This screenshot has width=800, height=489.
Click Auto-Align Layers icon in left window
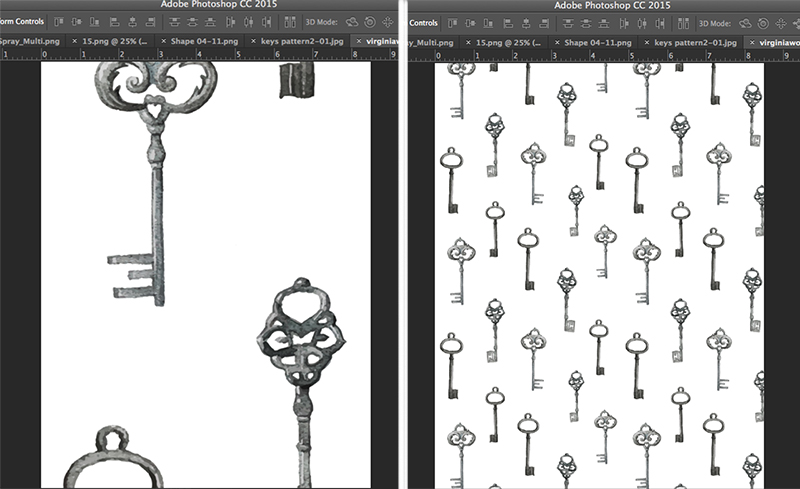click(290, 22)
